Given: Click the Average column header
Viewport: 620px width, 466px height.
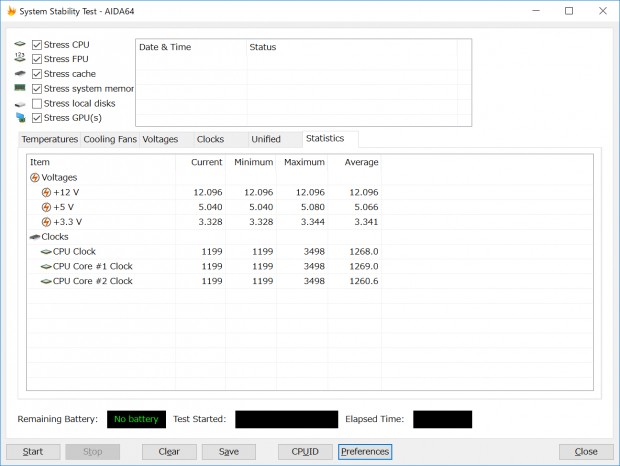Looking at the screenshot, I should coord(355,162).
